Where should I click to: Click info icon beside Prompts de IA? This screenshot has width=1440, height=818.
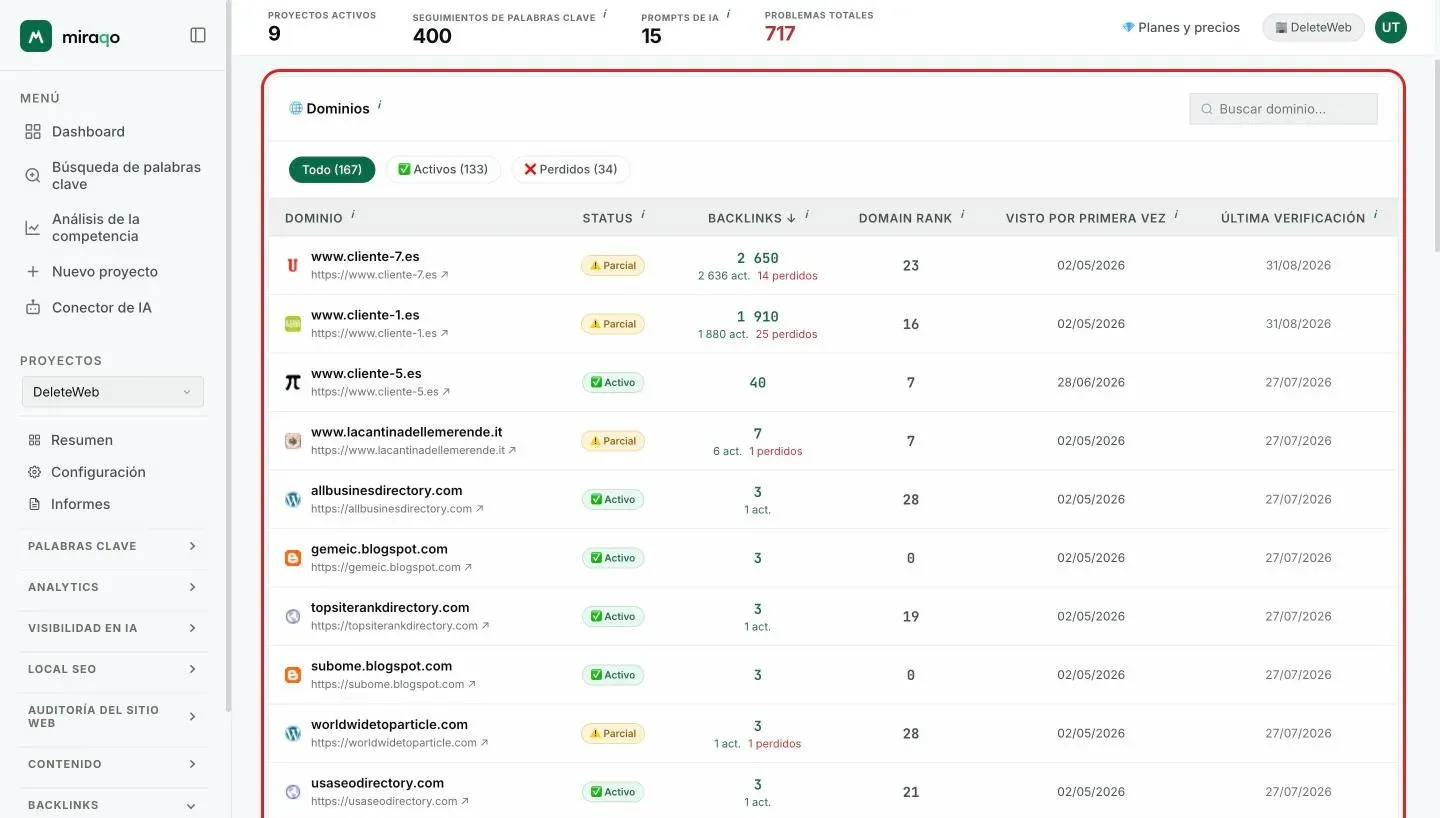coord(728,14)
